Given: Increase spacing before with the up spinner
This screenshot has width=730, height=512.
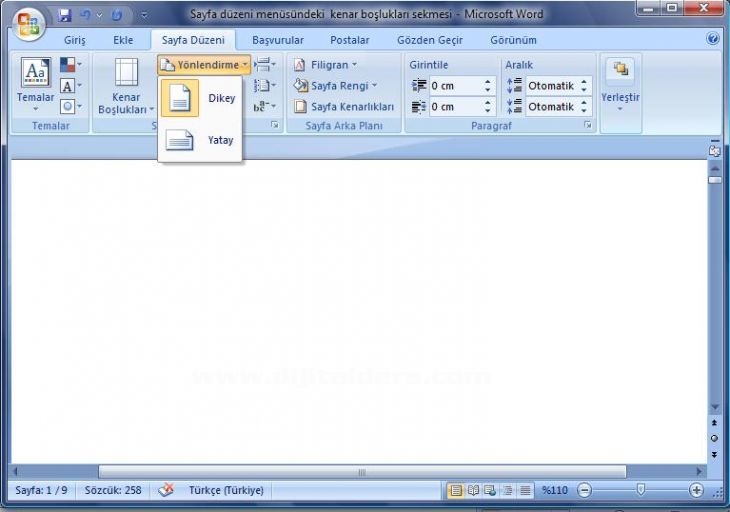Looking at the screenshot, I should 584,82.
